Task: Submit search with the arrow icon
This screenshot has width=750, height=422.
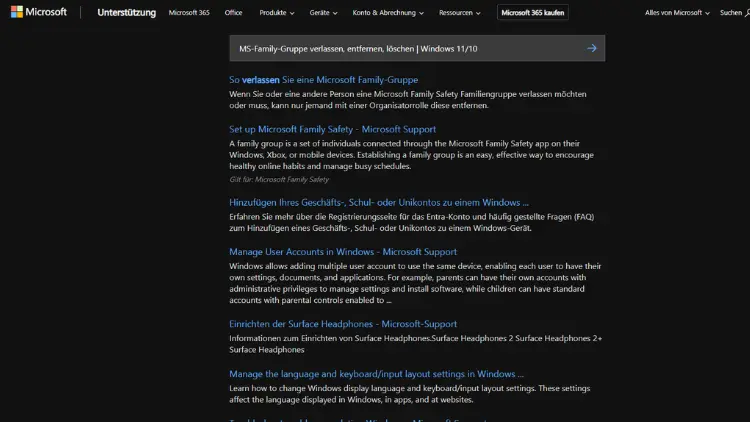Action: pyautogui.click(x=592, y=48)
